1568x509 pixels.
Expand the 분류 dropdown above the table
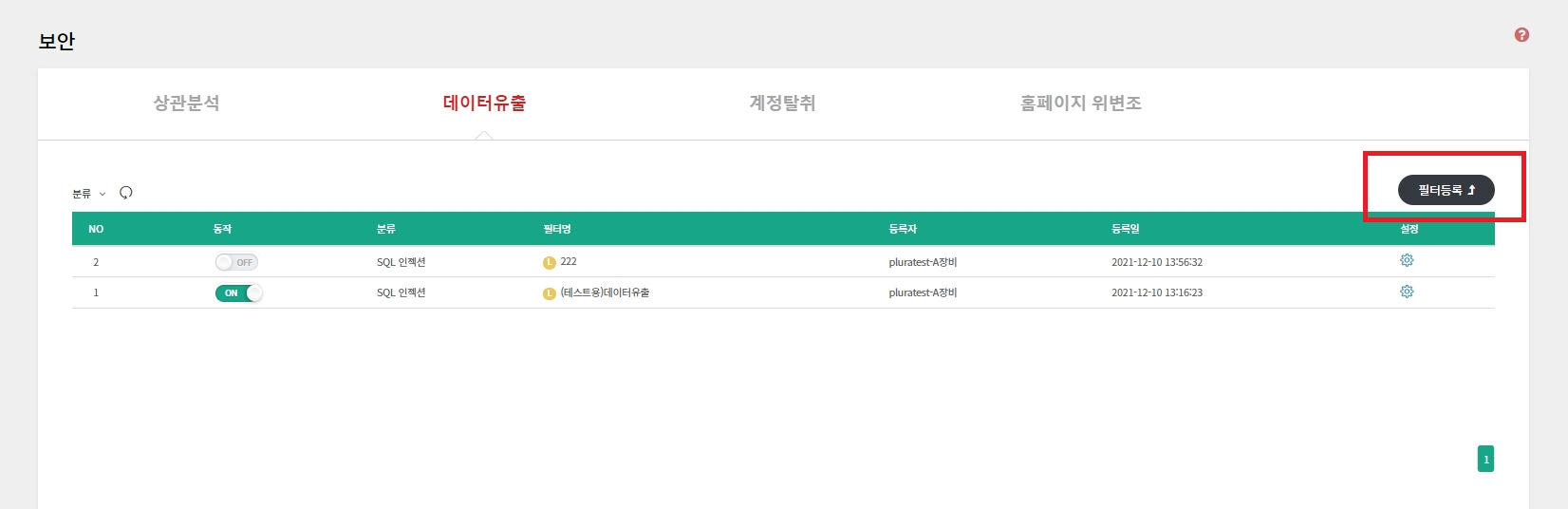(x=89, y=194)
